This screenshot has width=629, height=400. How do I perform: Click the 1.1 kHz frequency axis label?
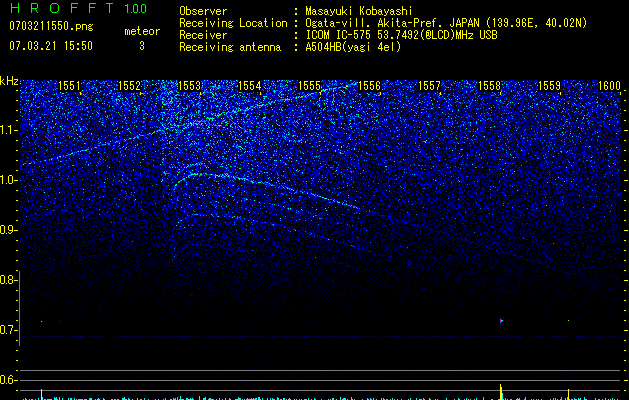pos(8,130)
